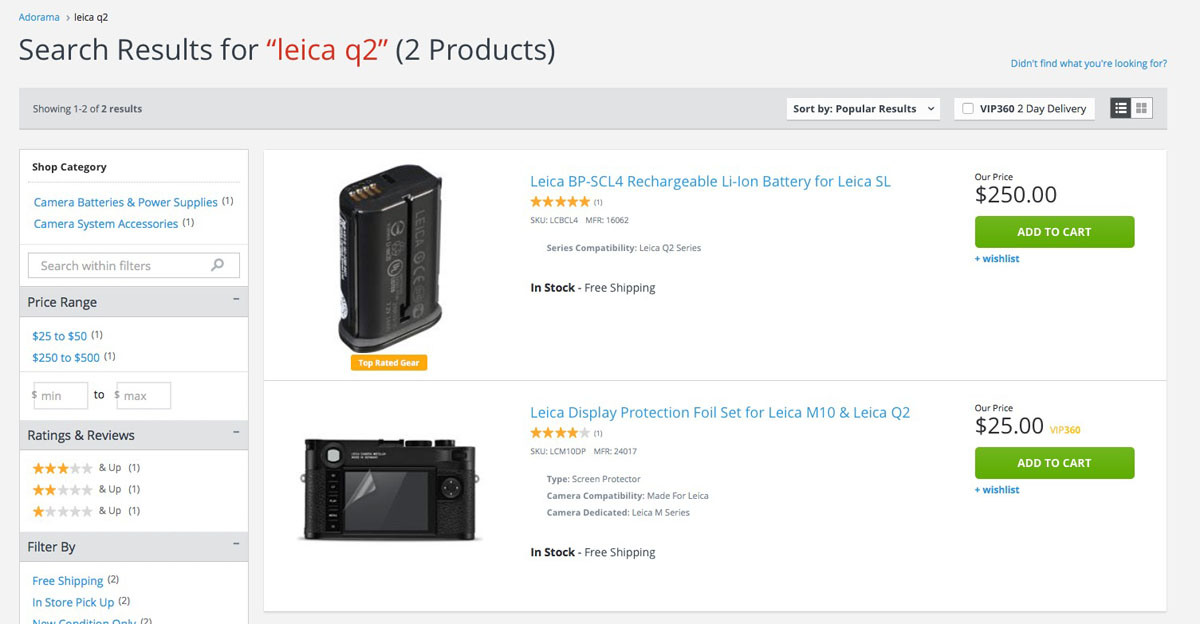Image resolution: width=1200 pixels, height=624 pixels.
Task: Collapse the Price Range filter section
Action: pos(236,300)
